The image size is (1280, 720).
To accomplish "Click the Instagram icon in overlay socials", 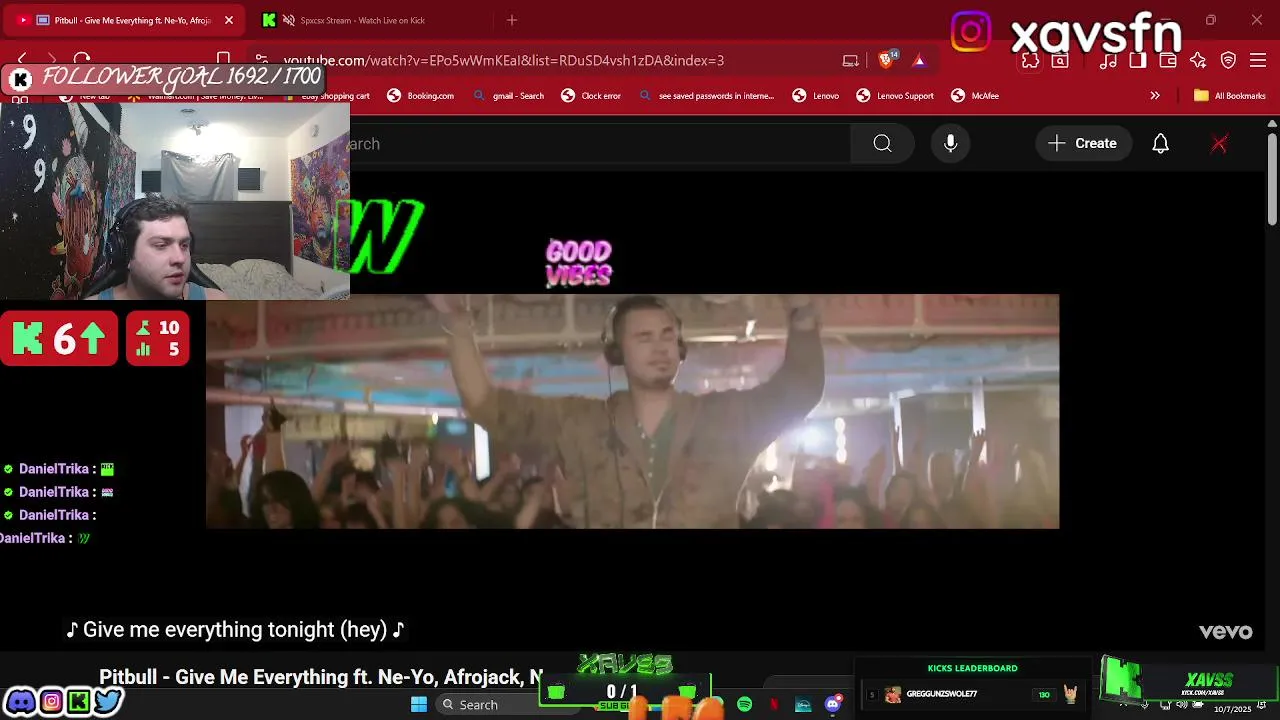I will [x=50, y=701].
